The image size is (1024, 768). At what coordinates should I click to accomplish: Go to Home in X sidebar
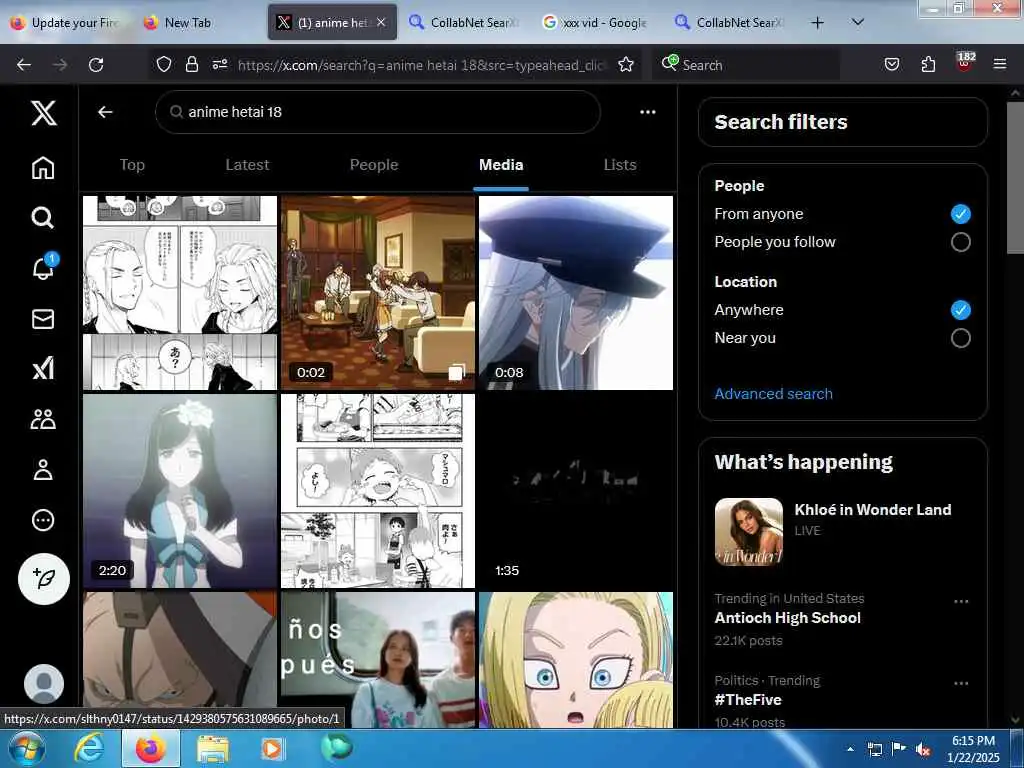pyautogui.click(x=43, y=168)
